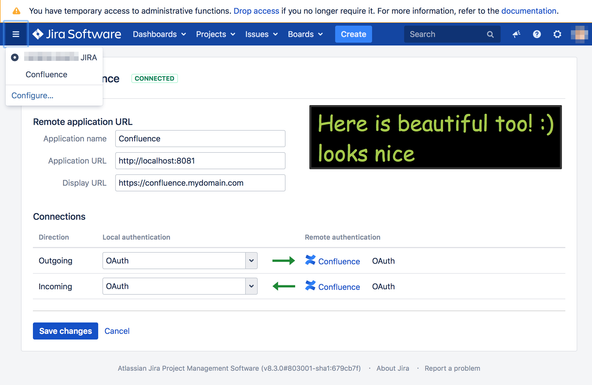The height and width of the screenshot is (385, 592).
Task: Open Confluence link in Incoming row
Action: click(x=339, y=287)
